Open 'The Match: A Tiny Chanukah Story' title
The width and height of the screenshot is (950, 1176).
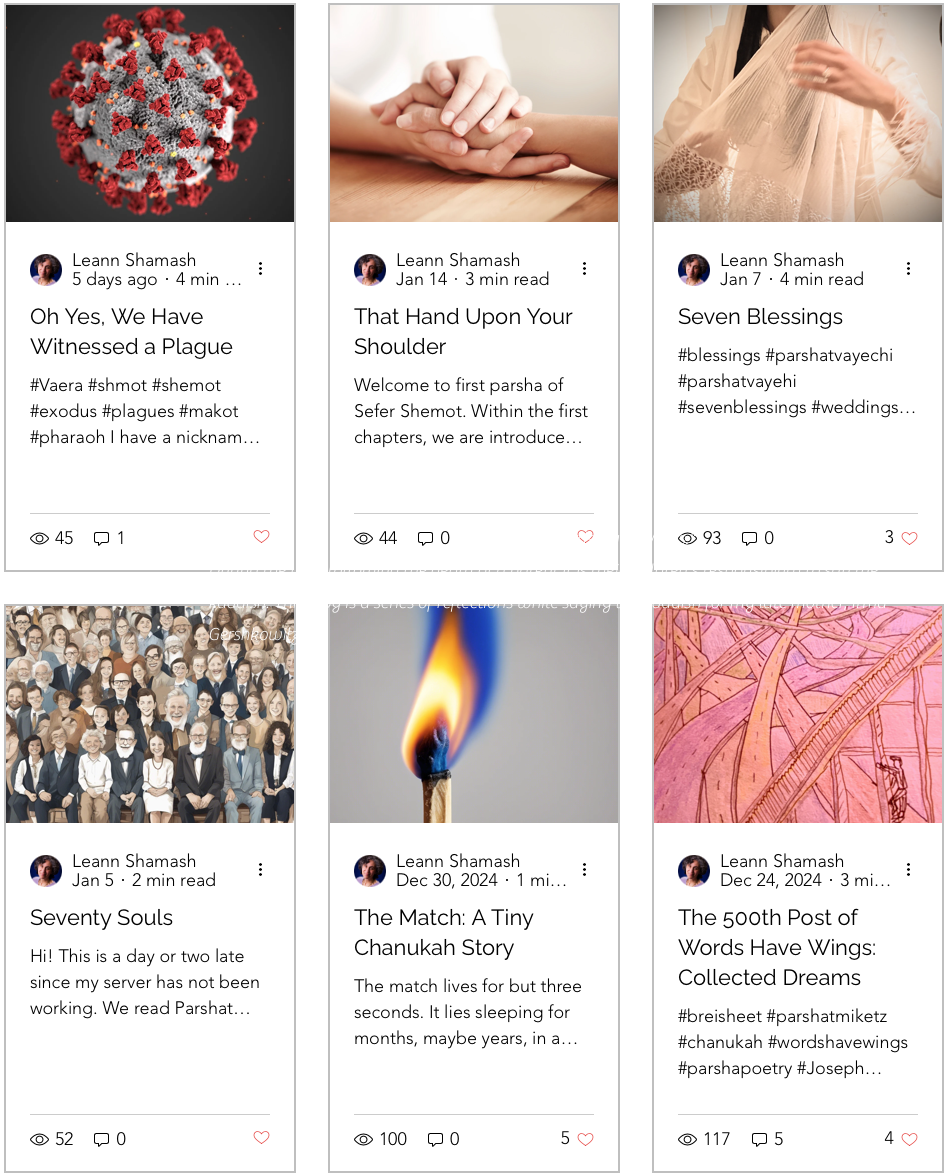[x=444, y=932]
